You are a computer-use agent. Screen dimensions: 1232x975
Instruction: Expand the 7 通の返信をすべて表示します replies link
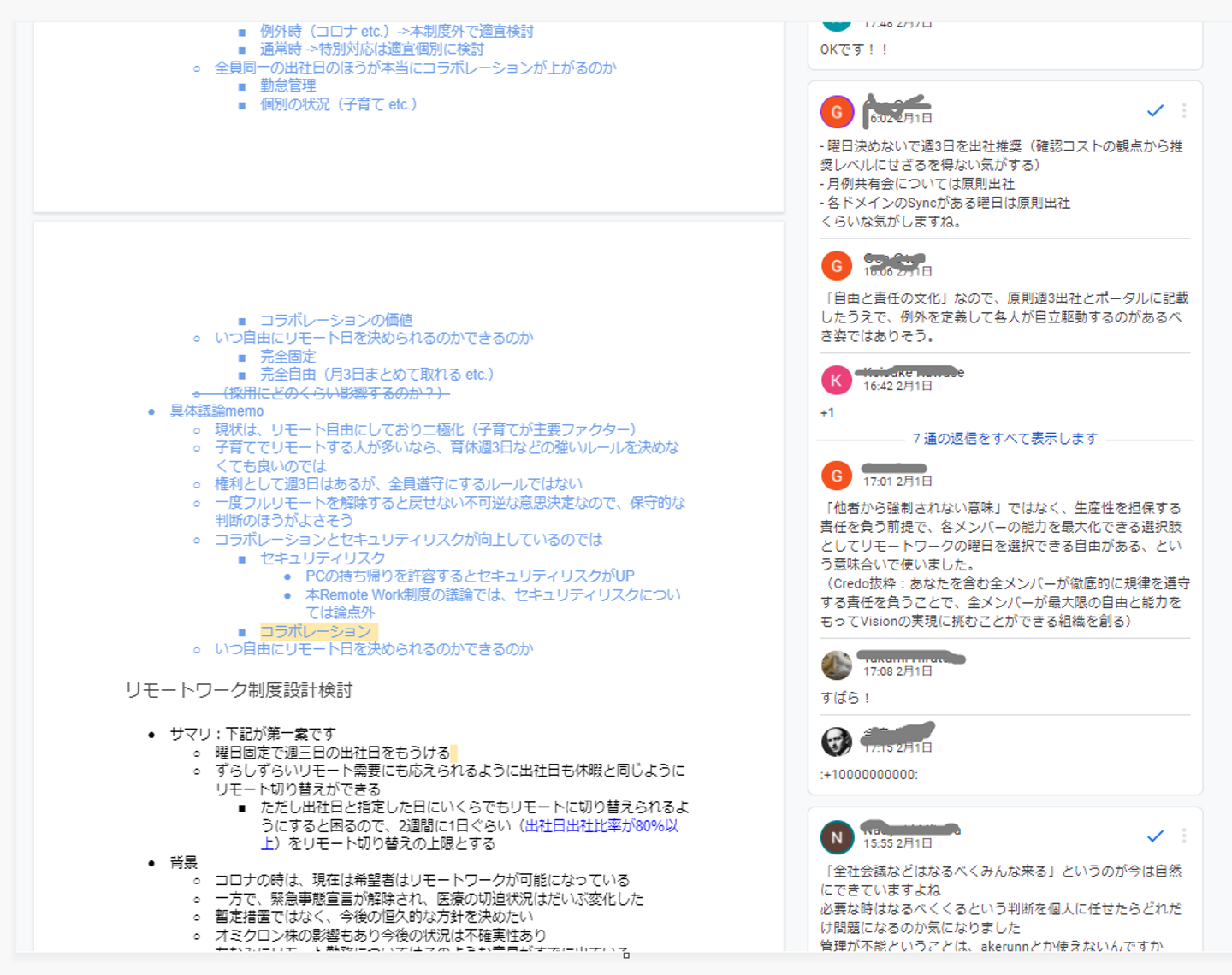1004,439
